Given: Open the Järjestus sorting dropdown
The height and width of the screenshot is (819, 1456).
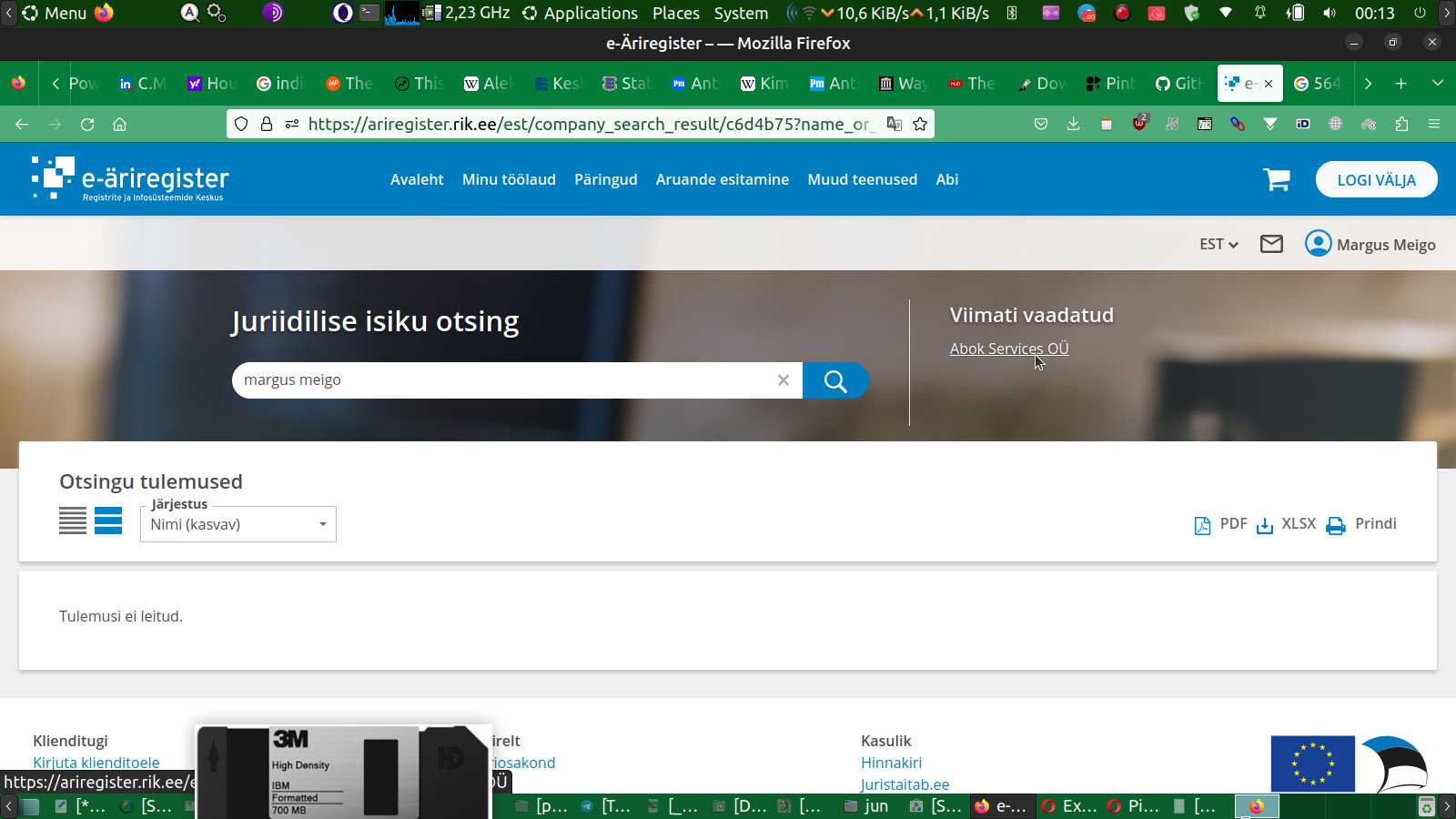Looking at the screenshot, I should tap(238, 524).
